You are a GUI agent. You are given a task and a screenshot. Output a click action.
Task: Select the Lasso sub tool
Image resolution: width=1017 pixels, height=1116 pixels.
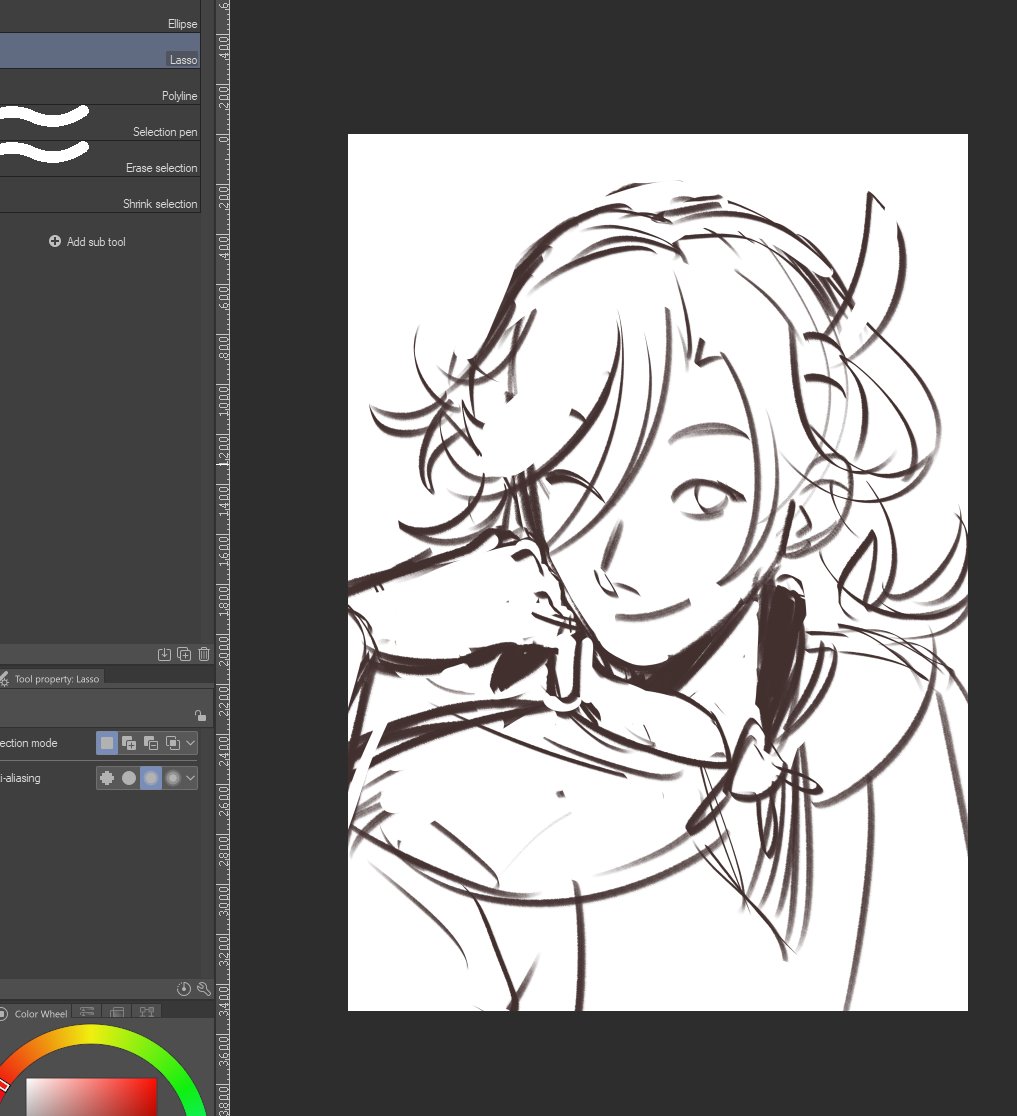tap(100, 51)
